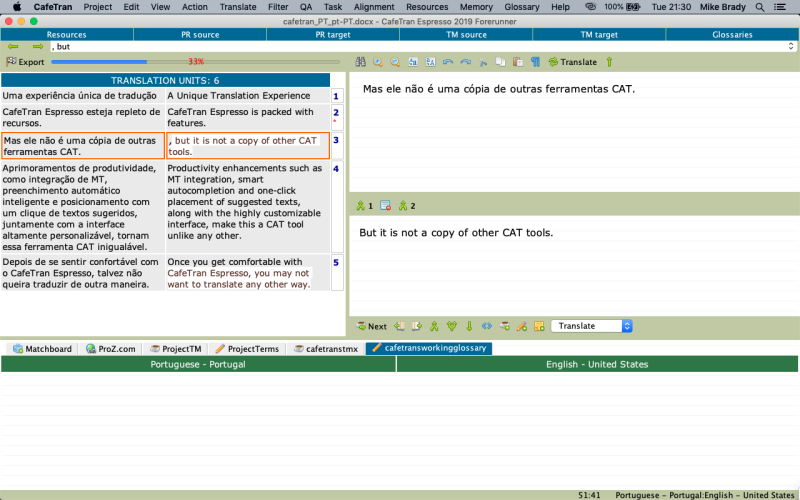Click the English - United States column header
This screenshot has width=800, height=500.
pos(597,364)
